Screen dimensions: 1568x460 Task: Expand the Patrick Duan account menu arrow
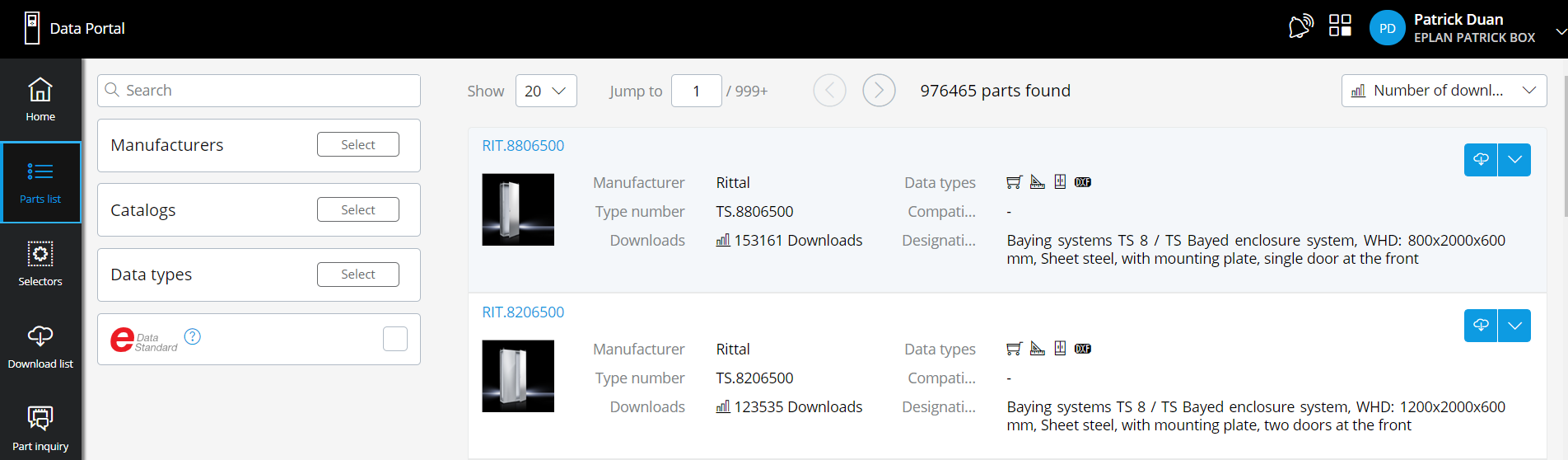(x=1560, y=31)
